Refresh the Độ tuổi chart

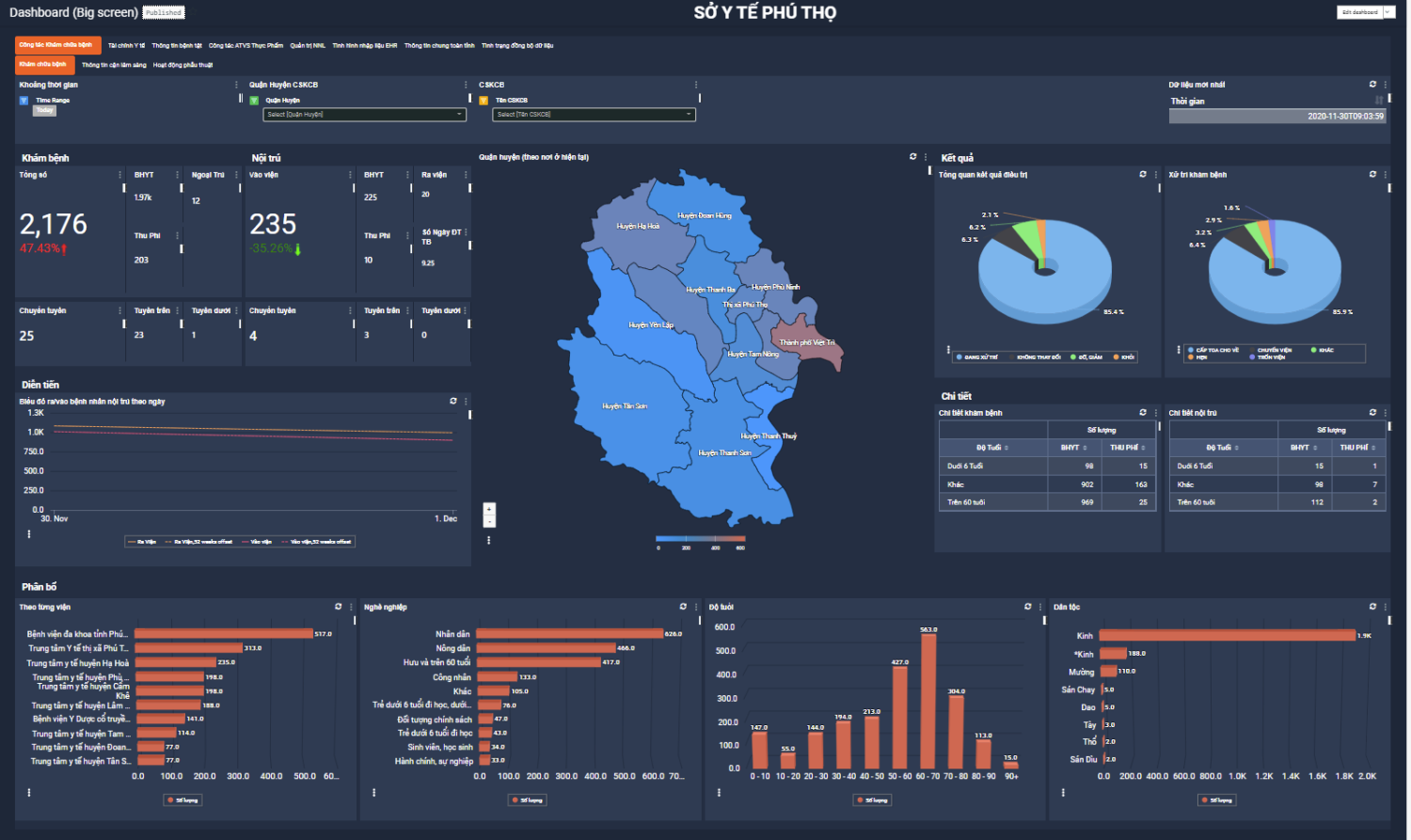[x=1028, y=607]
